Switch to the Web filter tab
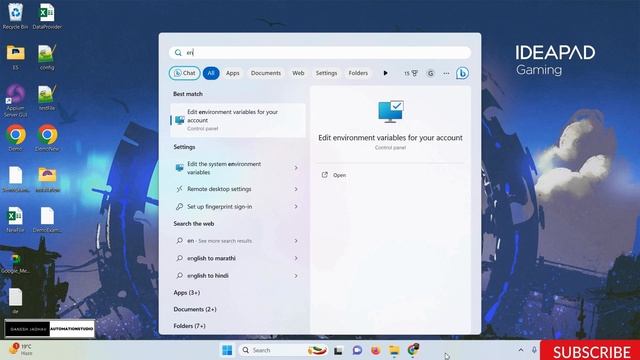 click(298, 73)
